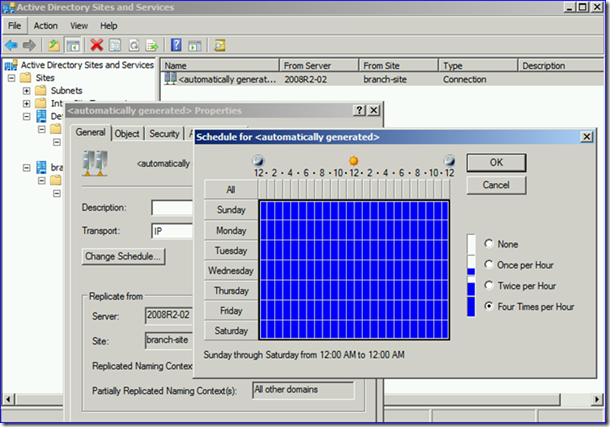Click the Sites folder icon in tree
610x427 pixels.
(x=26, y=78)
